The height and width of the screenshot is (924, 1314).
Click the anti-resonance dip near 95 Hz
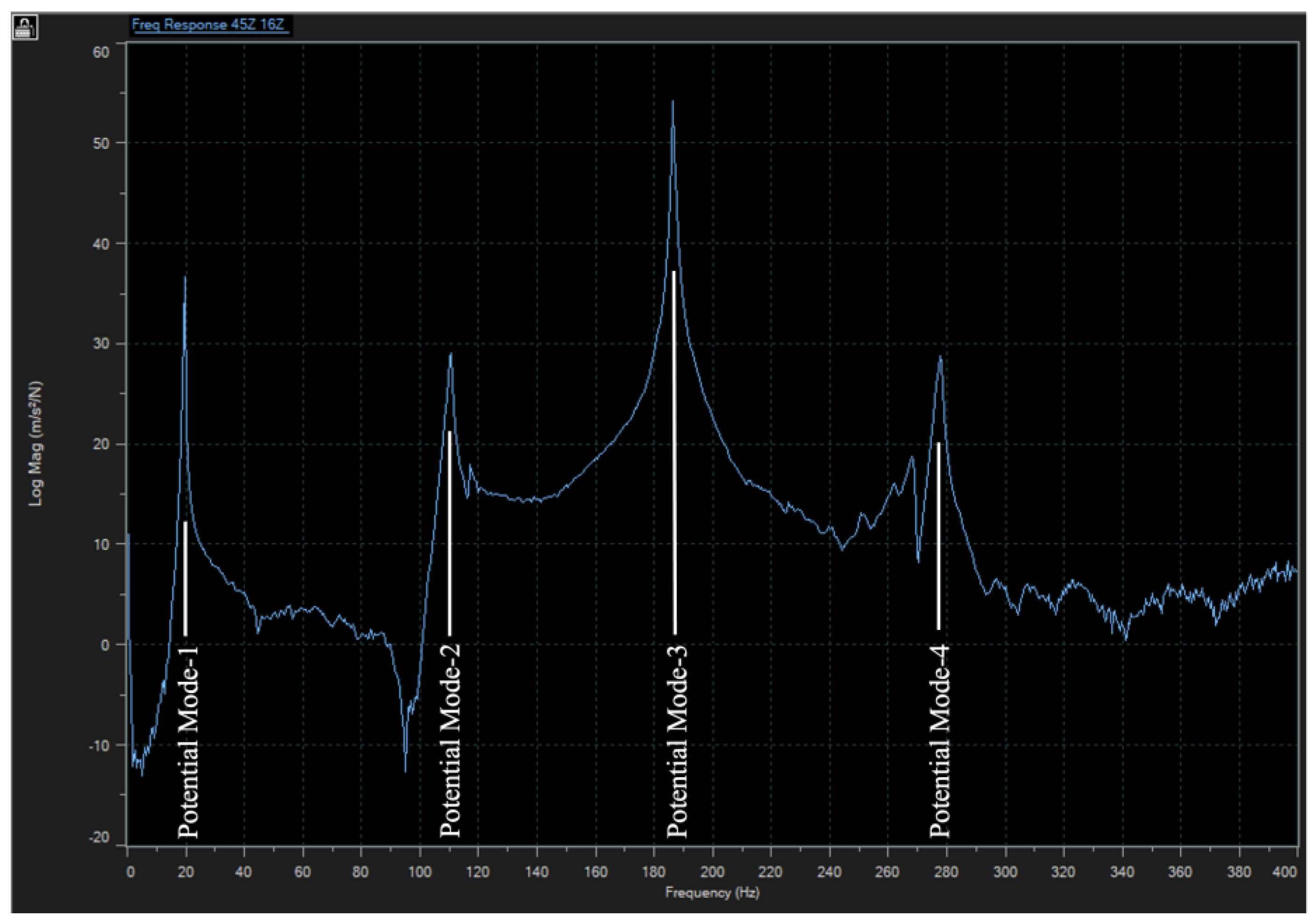point(405,769)
